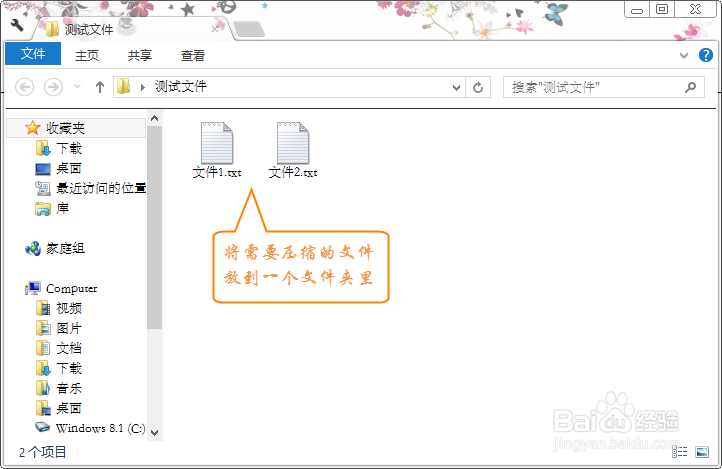Click the 收藏夹 star icon
The width and height of the screenshot is (722, 469).
tap(32, 127)
